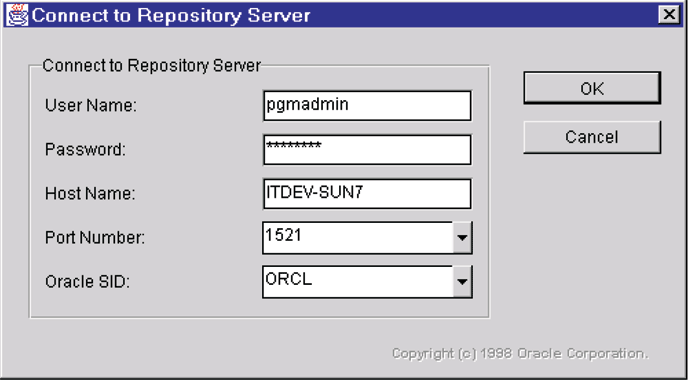Click the Oracle SID label
This screenshot has width=688, height=380.
click(x=87, y=282)
